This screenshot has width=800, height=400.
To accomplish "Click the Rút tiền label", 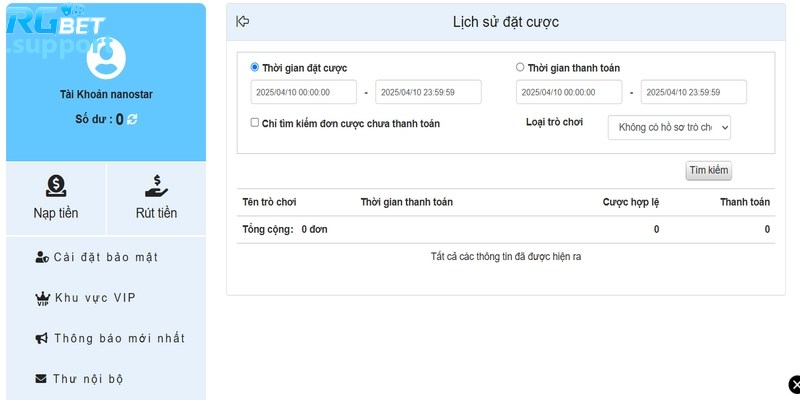I will coord(156,213).
